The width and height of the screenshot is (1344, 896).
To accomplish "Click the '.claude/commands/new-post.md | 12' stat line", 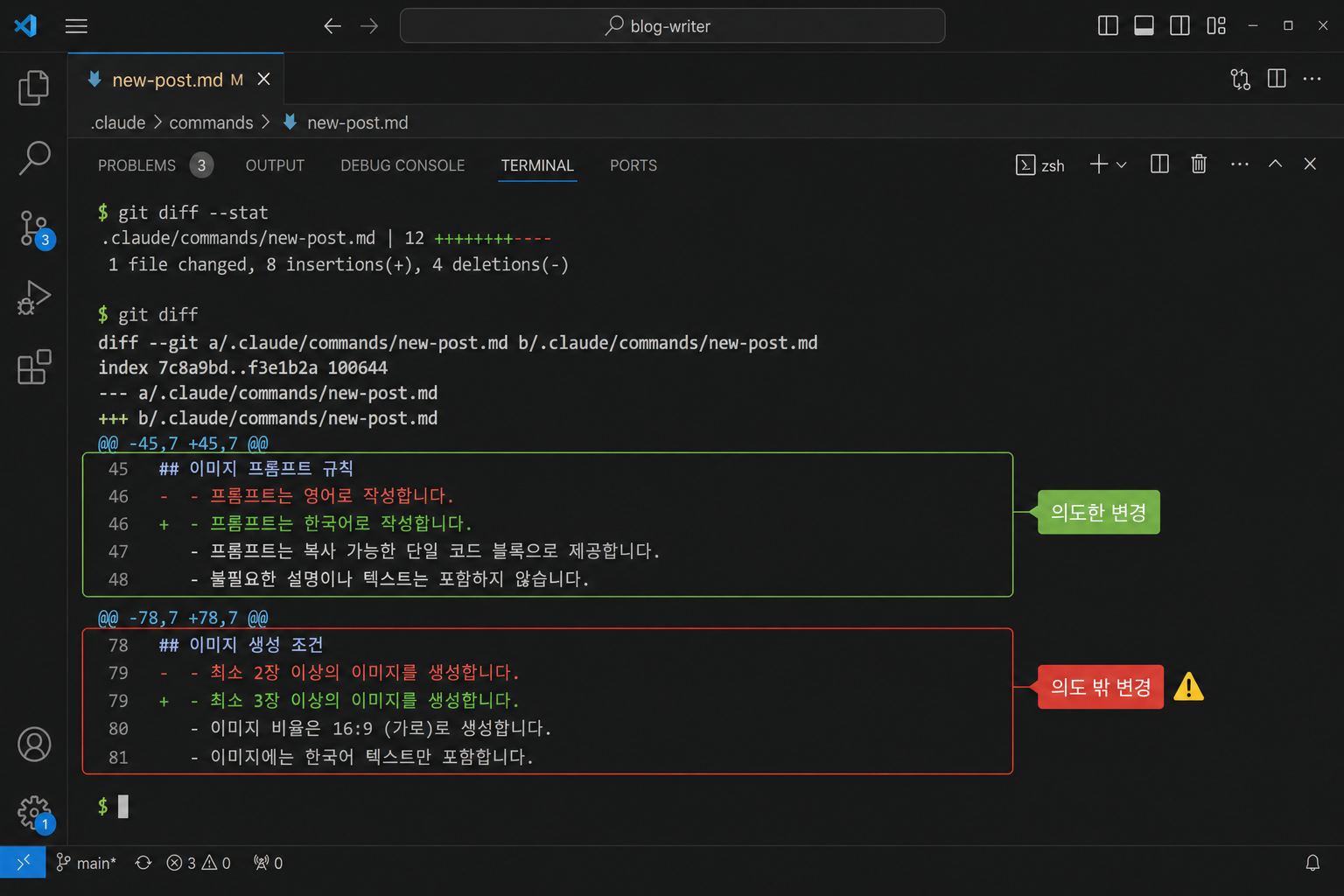I will (325, 238).
